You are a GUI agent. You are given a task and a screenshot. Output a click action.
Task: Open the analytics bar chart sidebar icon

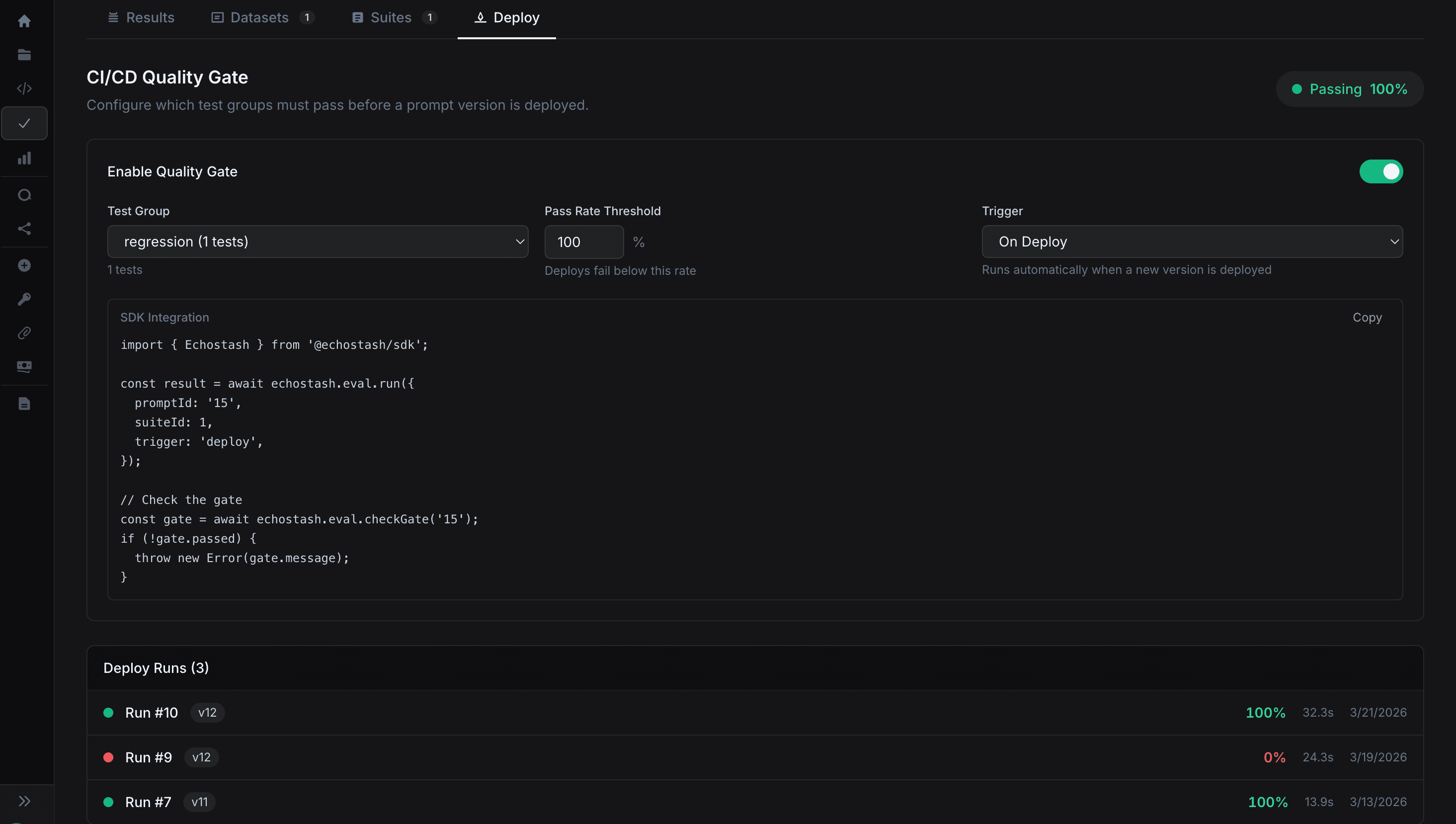25,159
